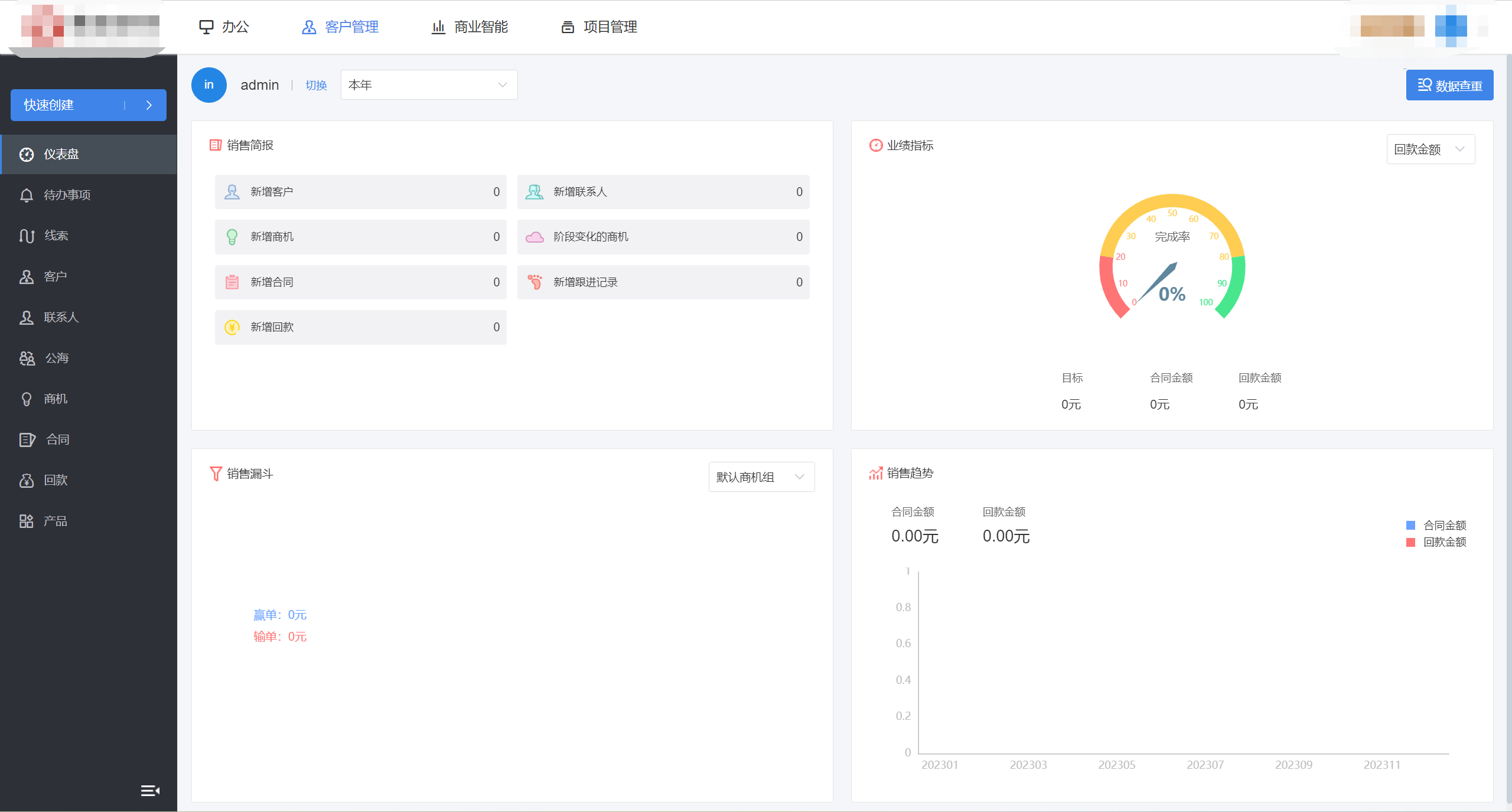Click the 销售简报 header icon
The image size is (1512, 812).
[x=216, y=145]
